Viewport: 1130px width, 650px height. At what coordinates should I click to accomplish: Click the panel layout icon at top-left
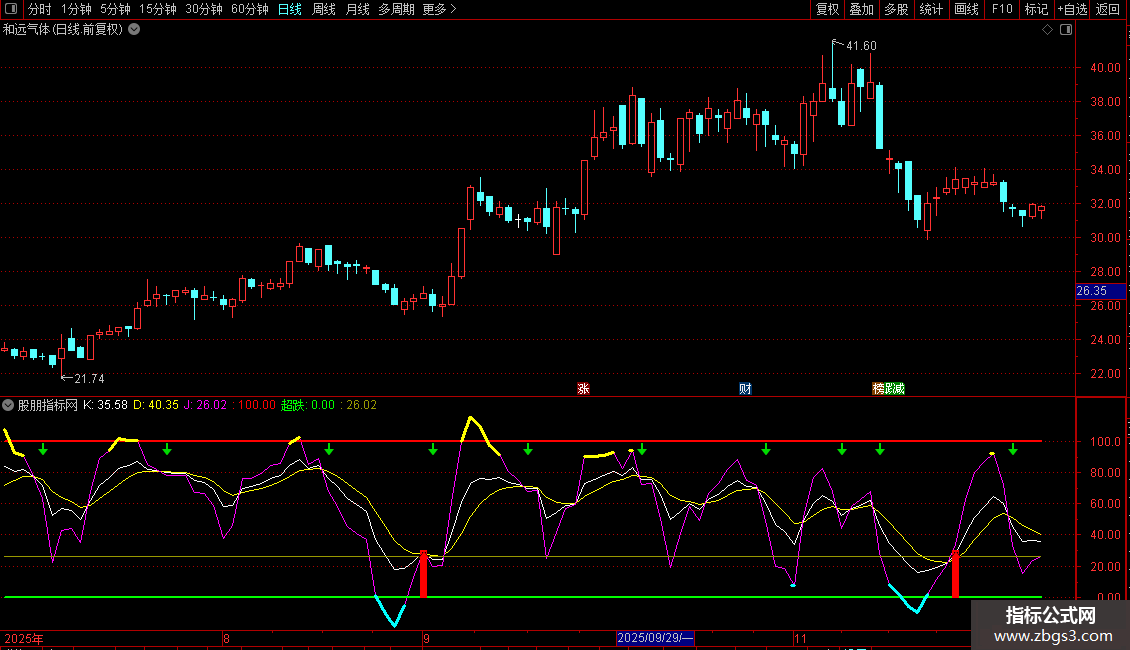pos(12,10)
